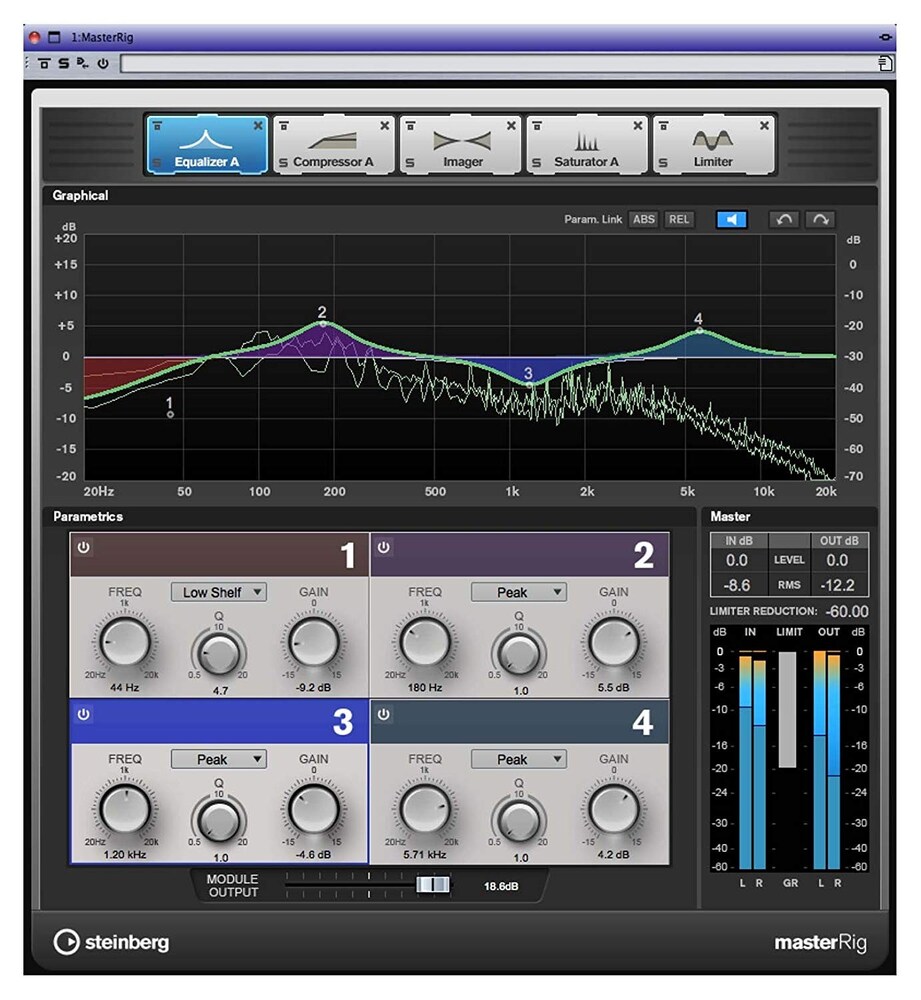Open band 3's Peak filter type dropdown
Image resolution: width=921 pixels, height=1000 pixels.
[219, 760]
